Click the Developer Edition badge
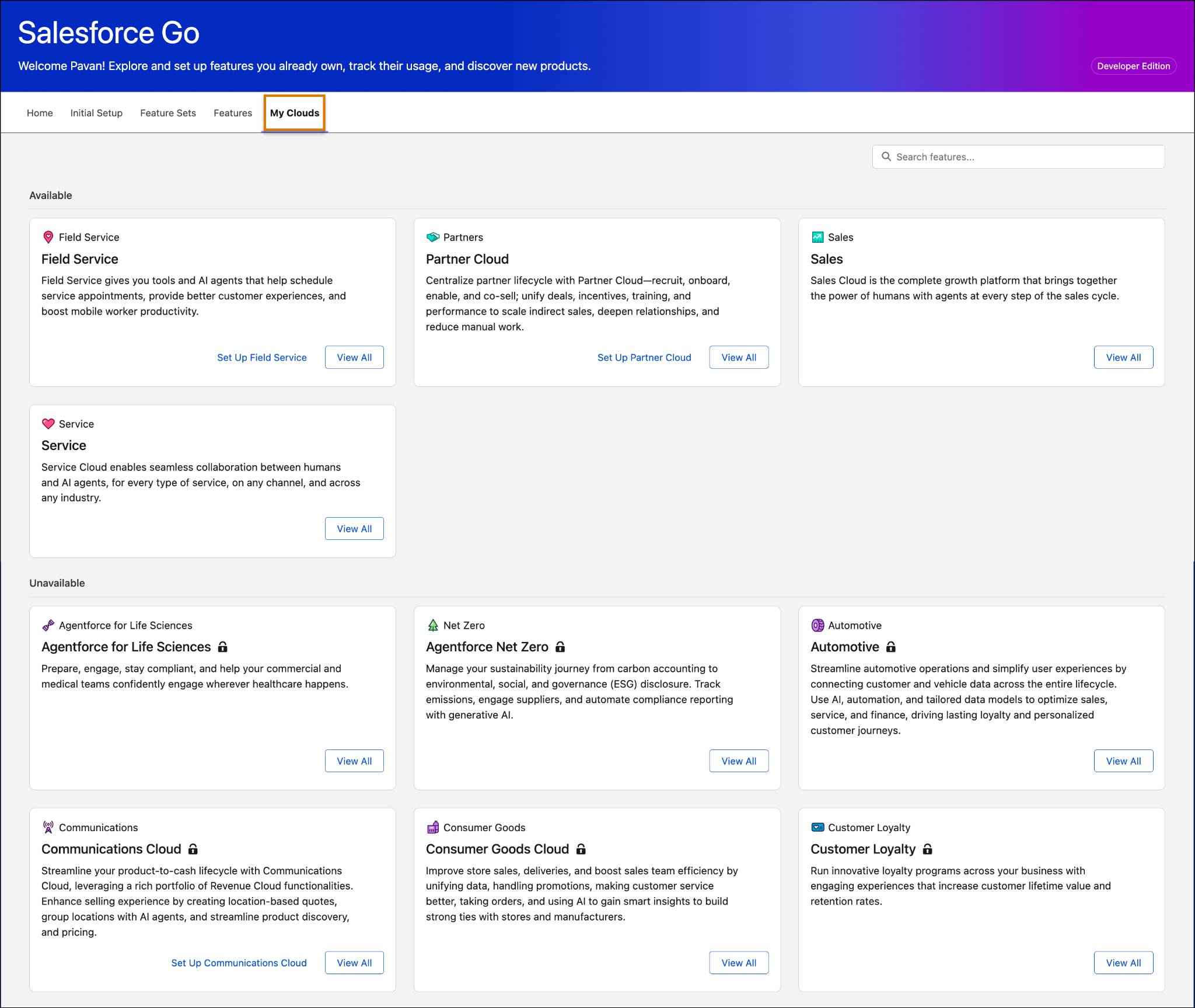The image size is (1195, 1008). [1133, 66]
